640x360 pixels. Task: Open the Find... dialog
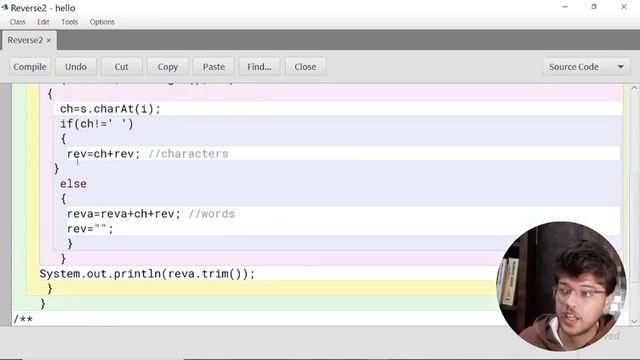pyautogui.click(x=259, y=67)
